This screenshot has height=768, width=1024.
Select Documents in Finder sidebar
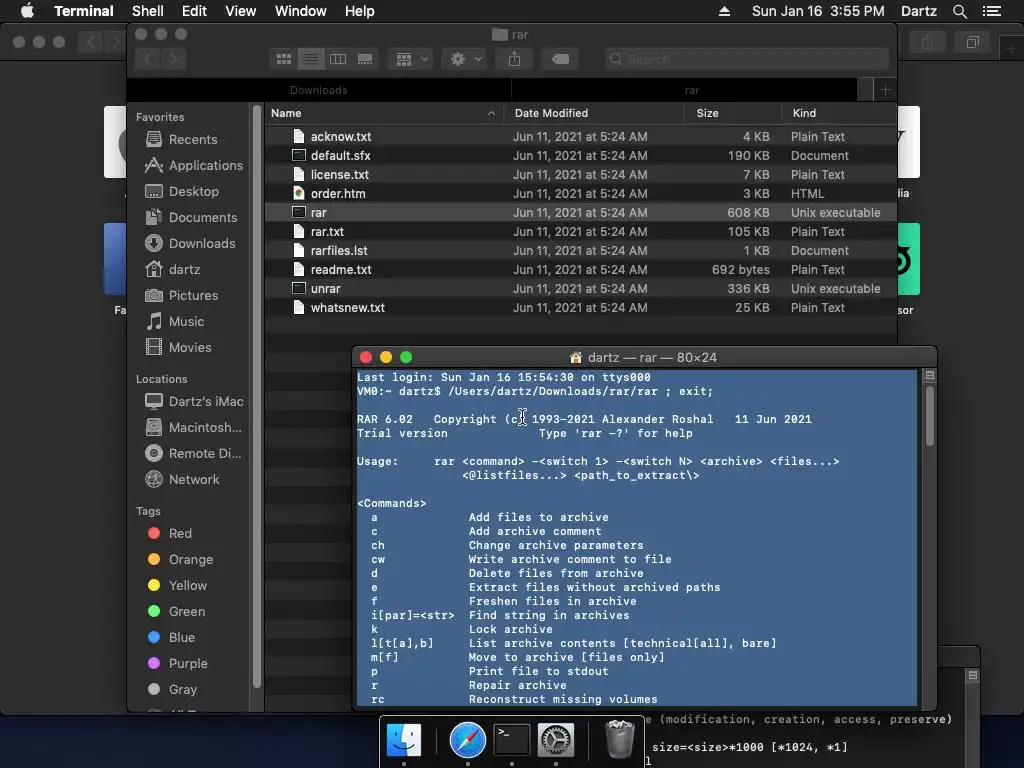coord(191,217)
